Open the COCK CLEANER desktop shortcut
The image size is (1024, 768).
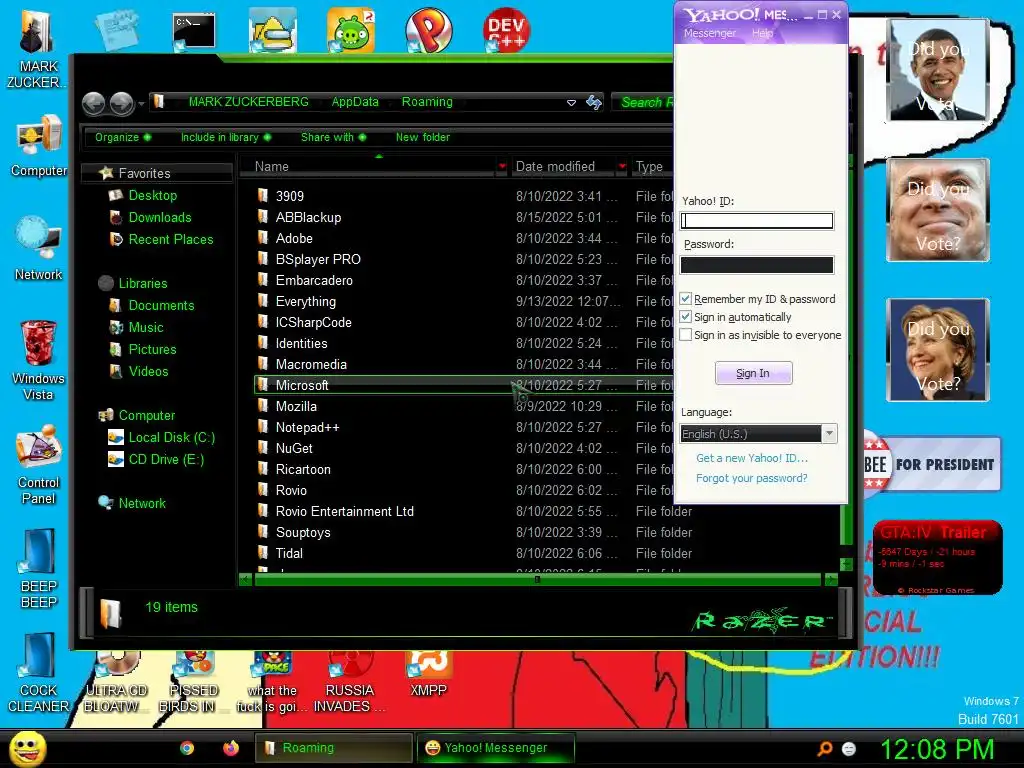click(39, 672)
